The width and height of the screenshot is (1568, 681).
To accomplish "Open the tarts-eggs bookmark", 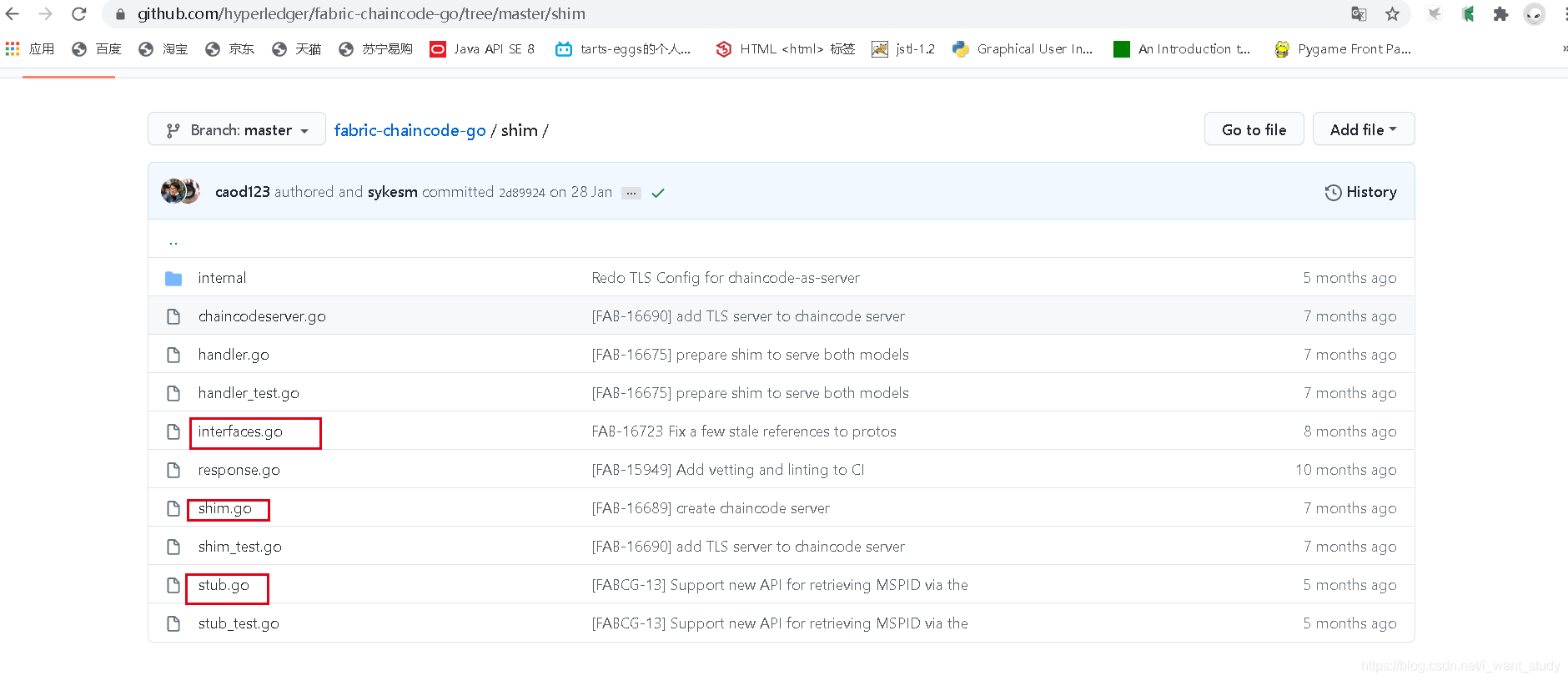I will (x=624, y=49).
